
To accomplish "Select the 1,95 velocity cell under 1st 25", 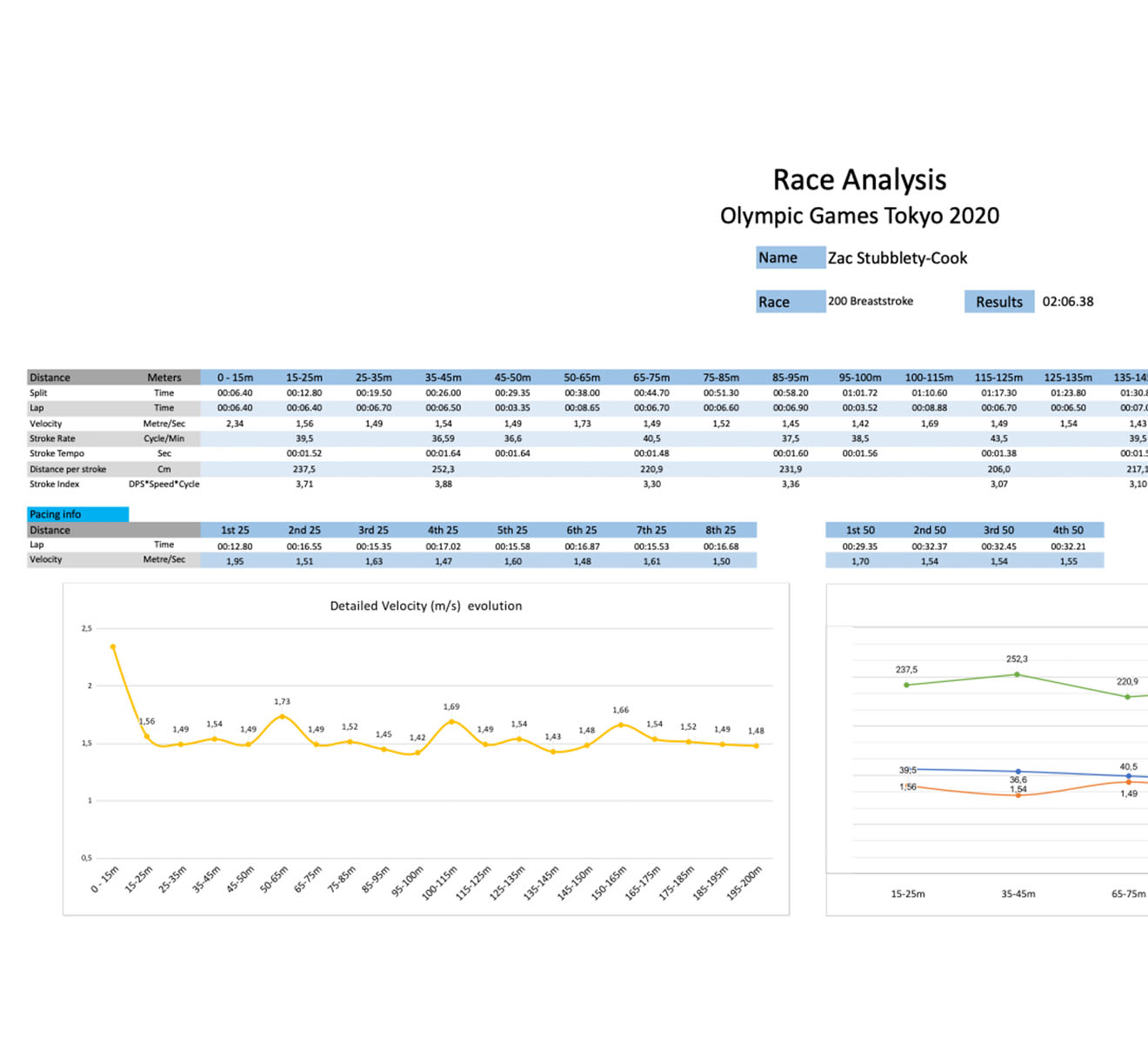I will [x=235, y=561].
